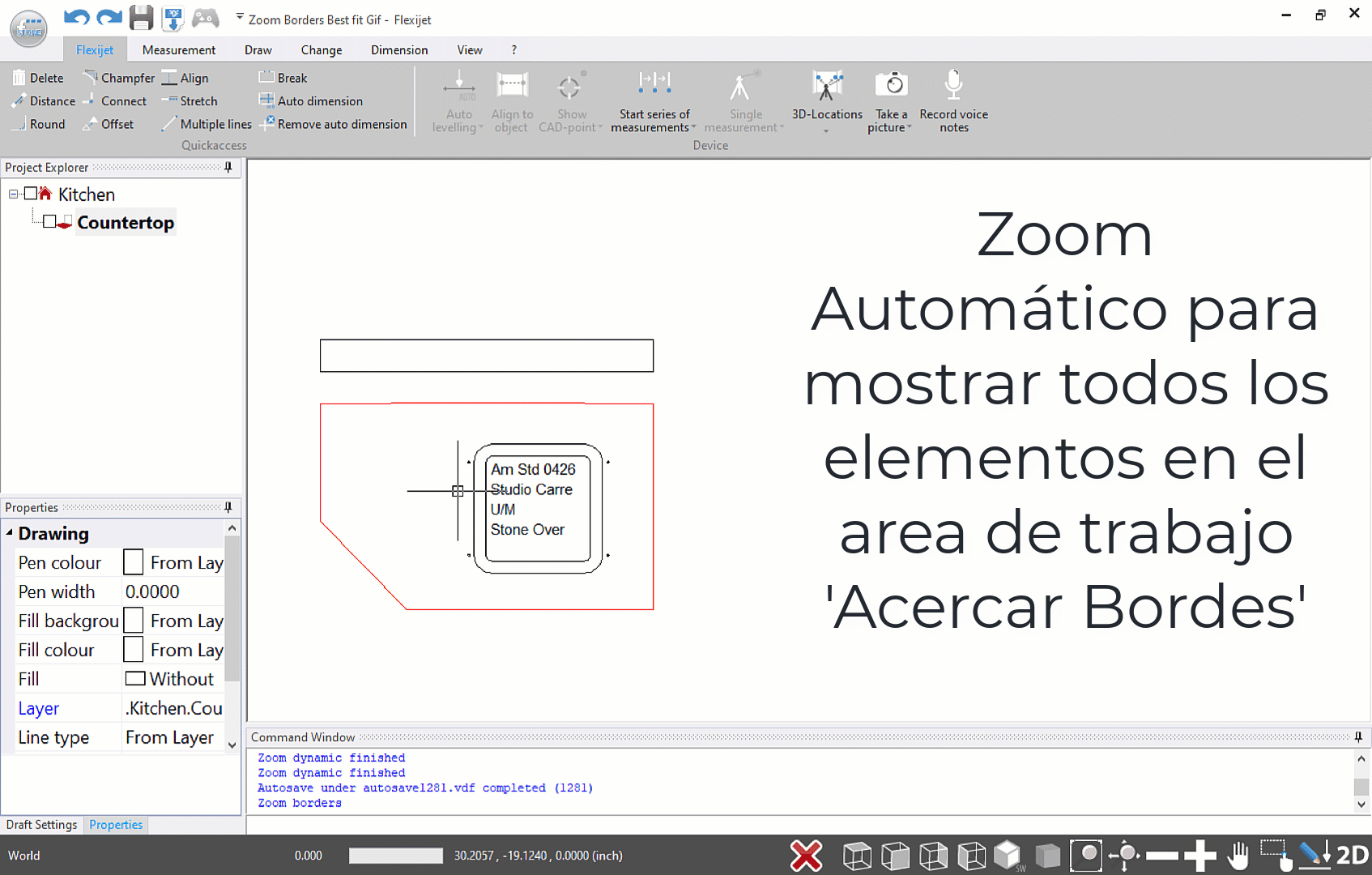The height and width of the screenshot is (875, 1372).
Task: Click the Remove auto dimension tool
Action: (x=333, y=124)
